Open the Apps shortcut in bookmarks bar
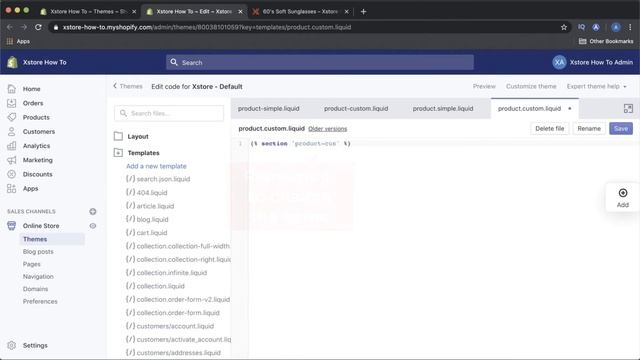This screenshot has width=640, height=360. click(x=18, y=41)
